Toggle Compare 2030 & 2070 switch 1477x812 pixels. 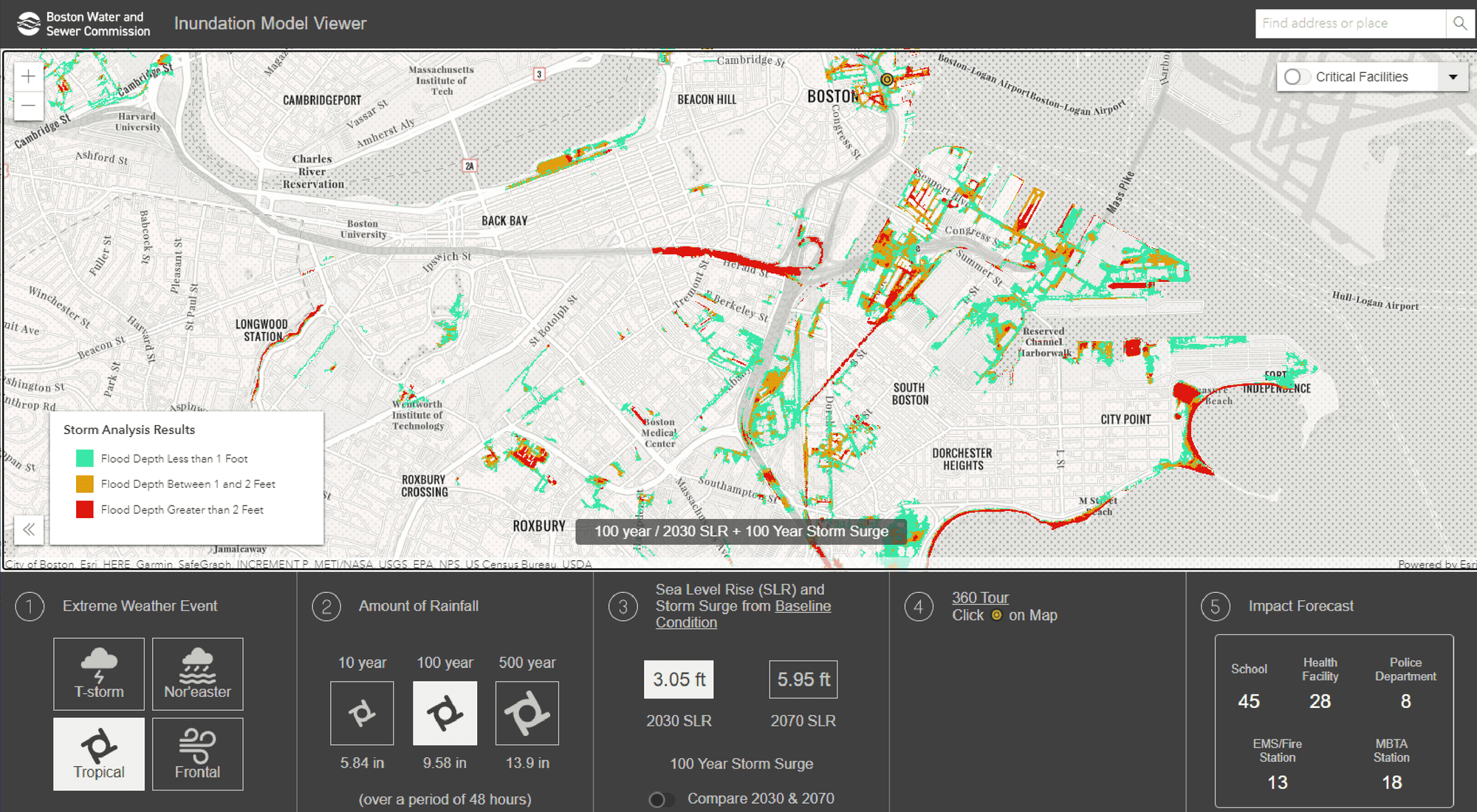coord(659,799)
